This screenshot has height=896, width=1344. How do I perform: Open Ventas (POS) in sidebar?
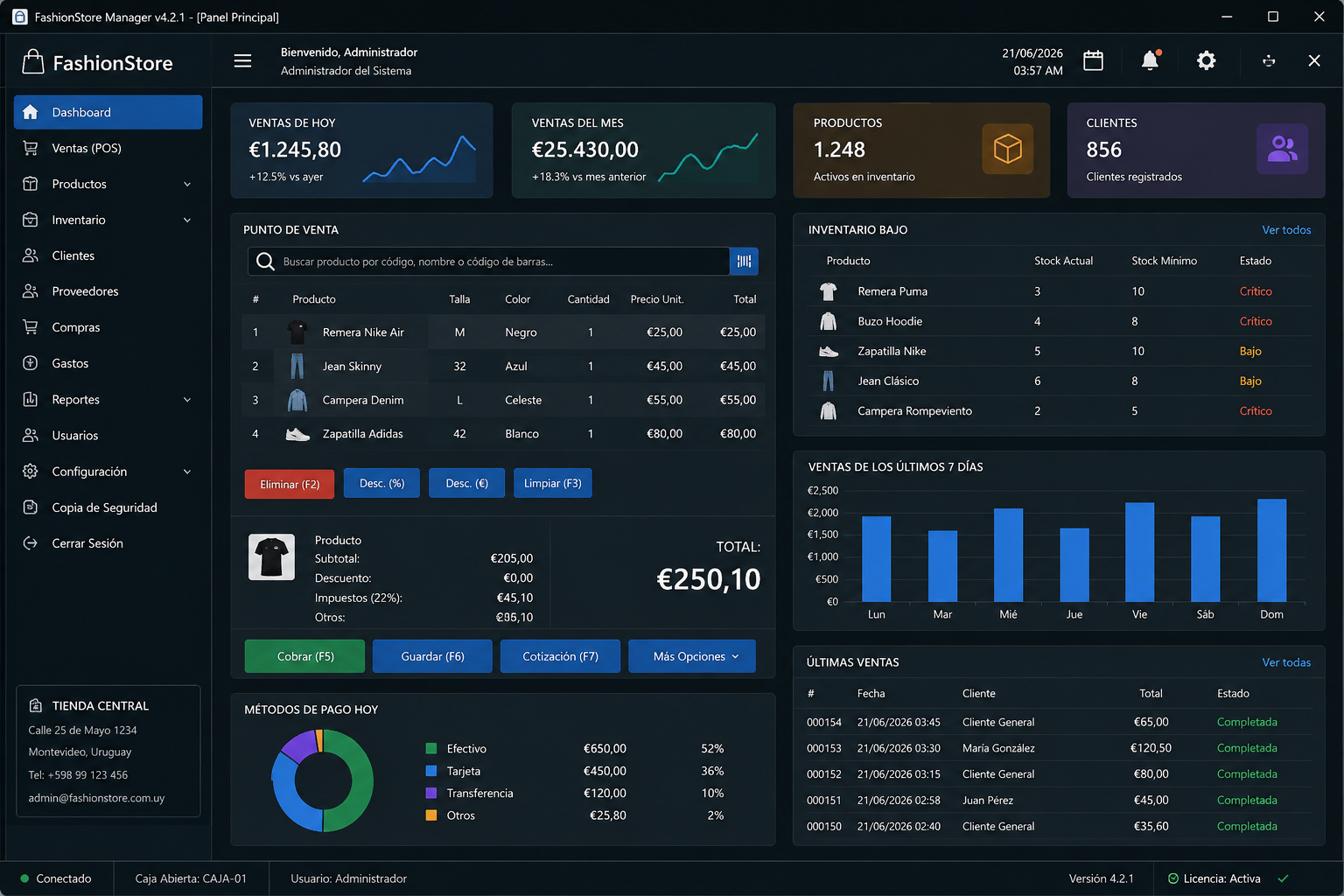click(108, 148)
